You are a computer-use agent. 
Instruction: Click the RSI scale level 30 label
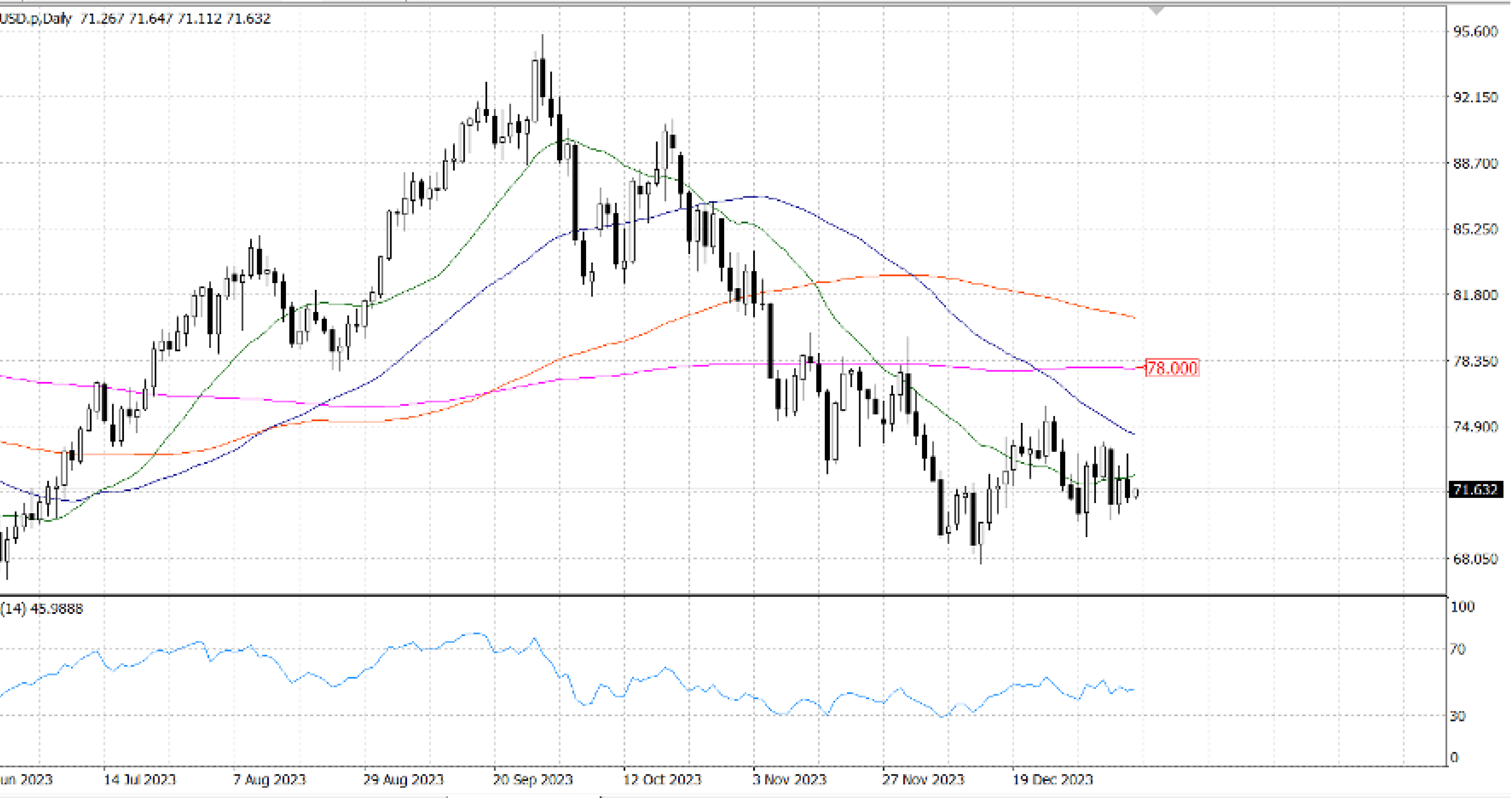[1457, 716]
